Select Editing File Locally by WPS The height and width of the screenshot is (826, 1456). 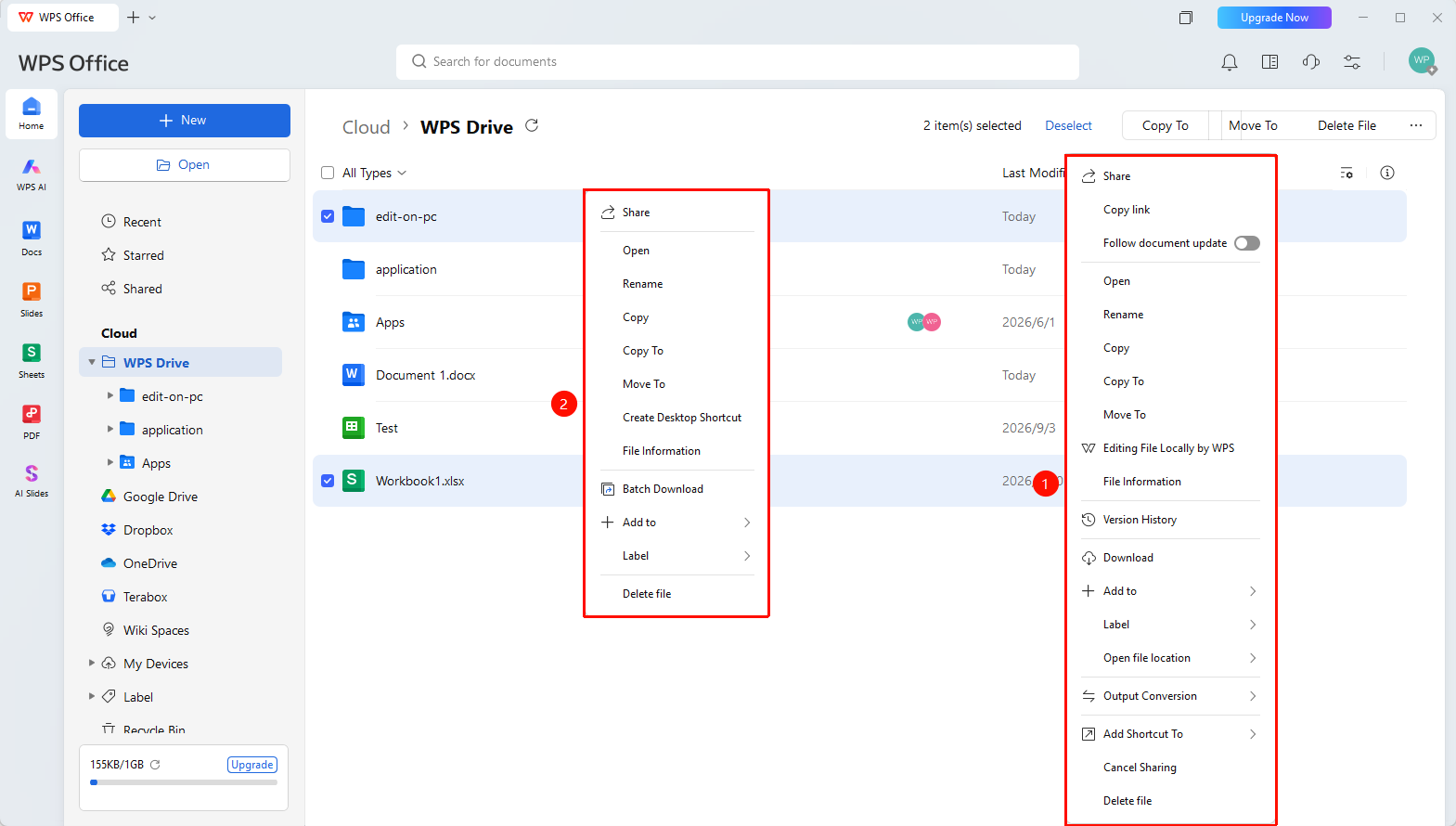[1170, 448]
